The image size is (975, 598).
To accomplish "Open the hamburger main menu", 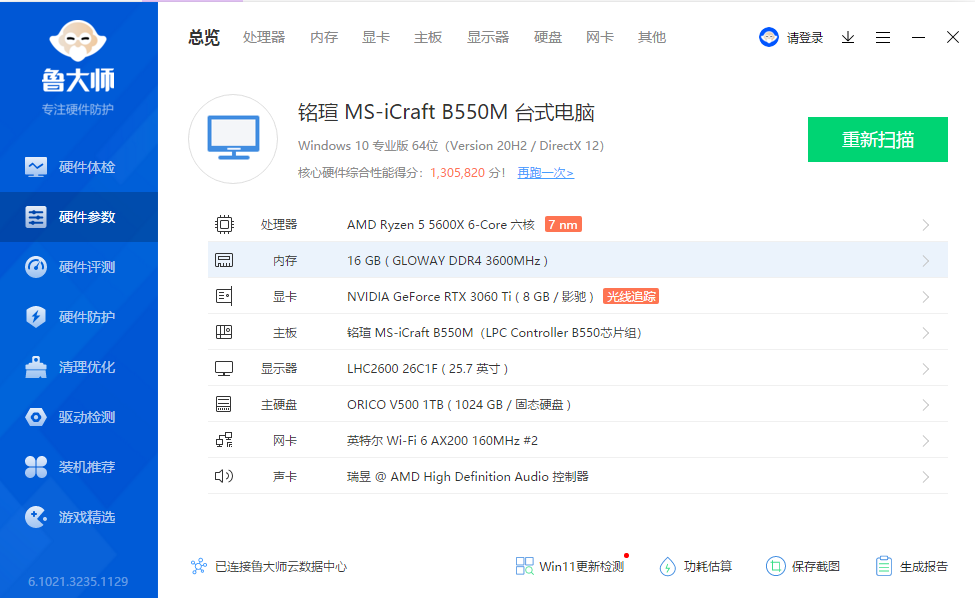I will click(x=883, y=37).
